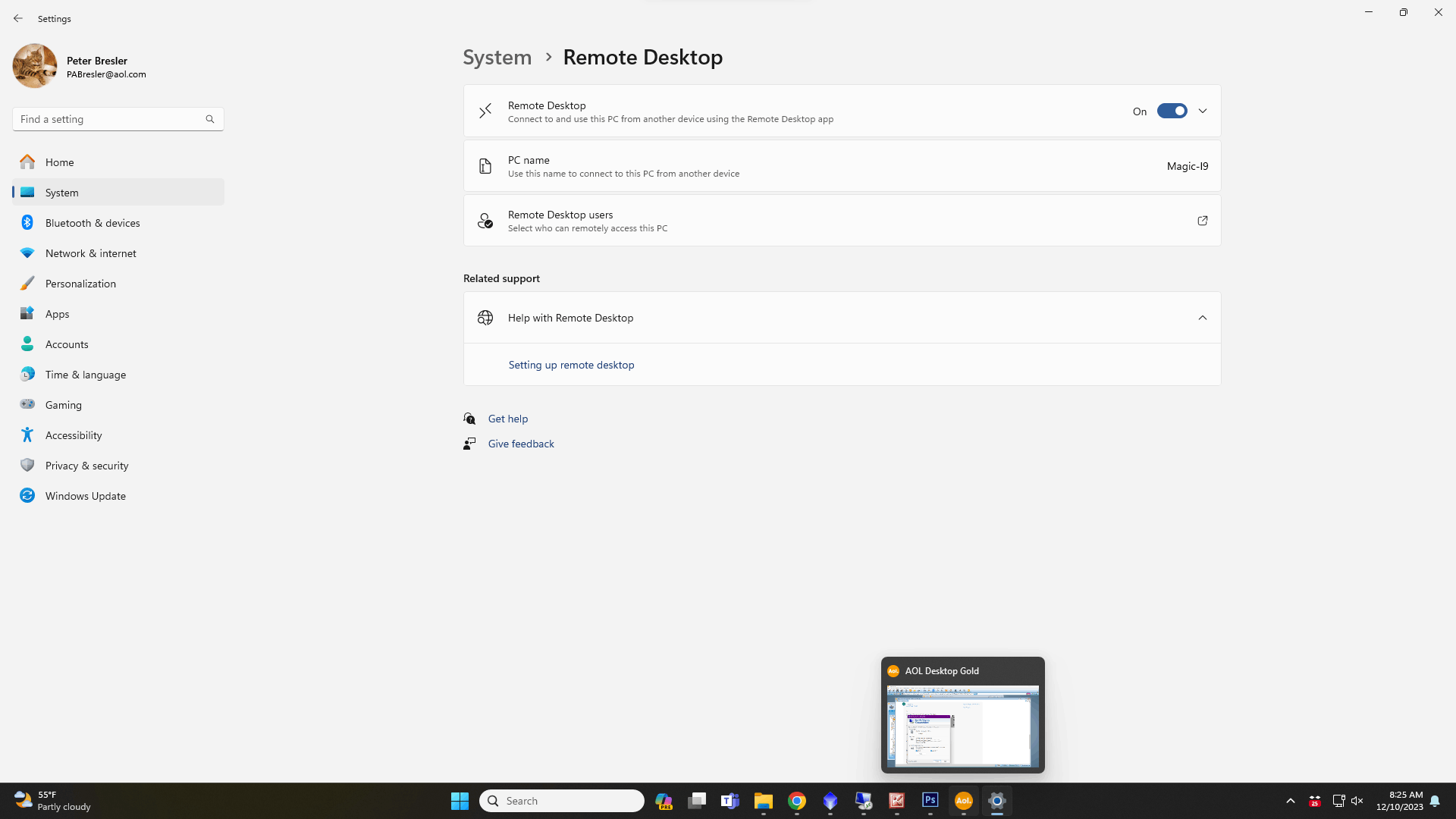The height and width of the screenshot is (819, 1456).
Task: Open the Give feedback link
Action: coord(521,444)
